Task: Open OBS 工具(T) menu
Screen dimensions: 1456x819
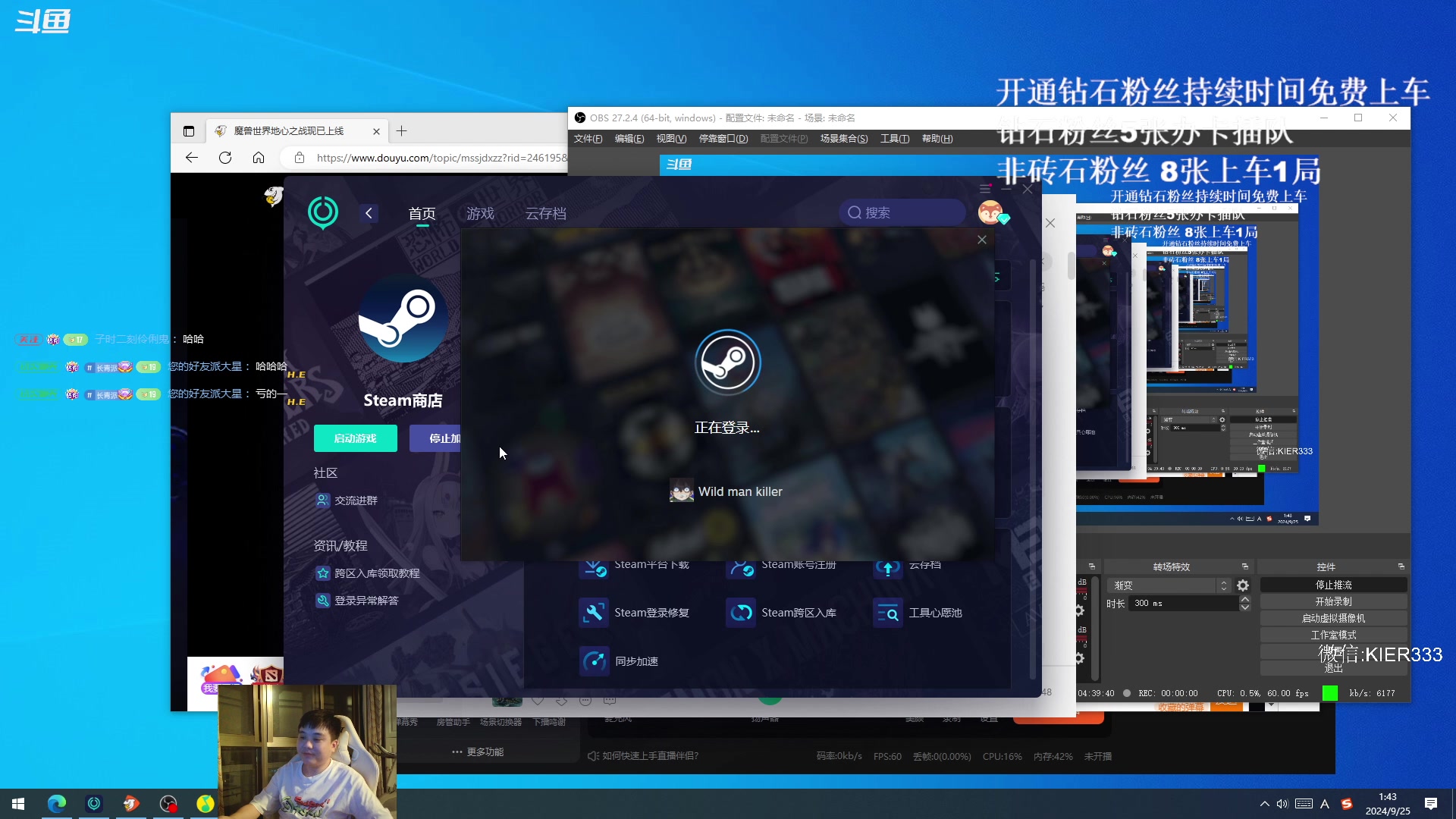Action: click(x=895, y=139)
